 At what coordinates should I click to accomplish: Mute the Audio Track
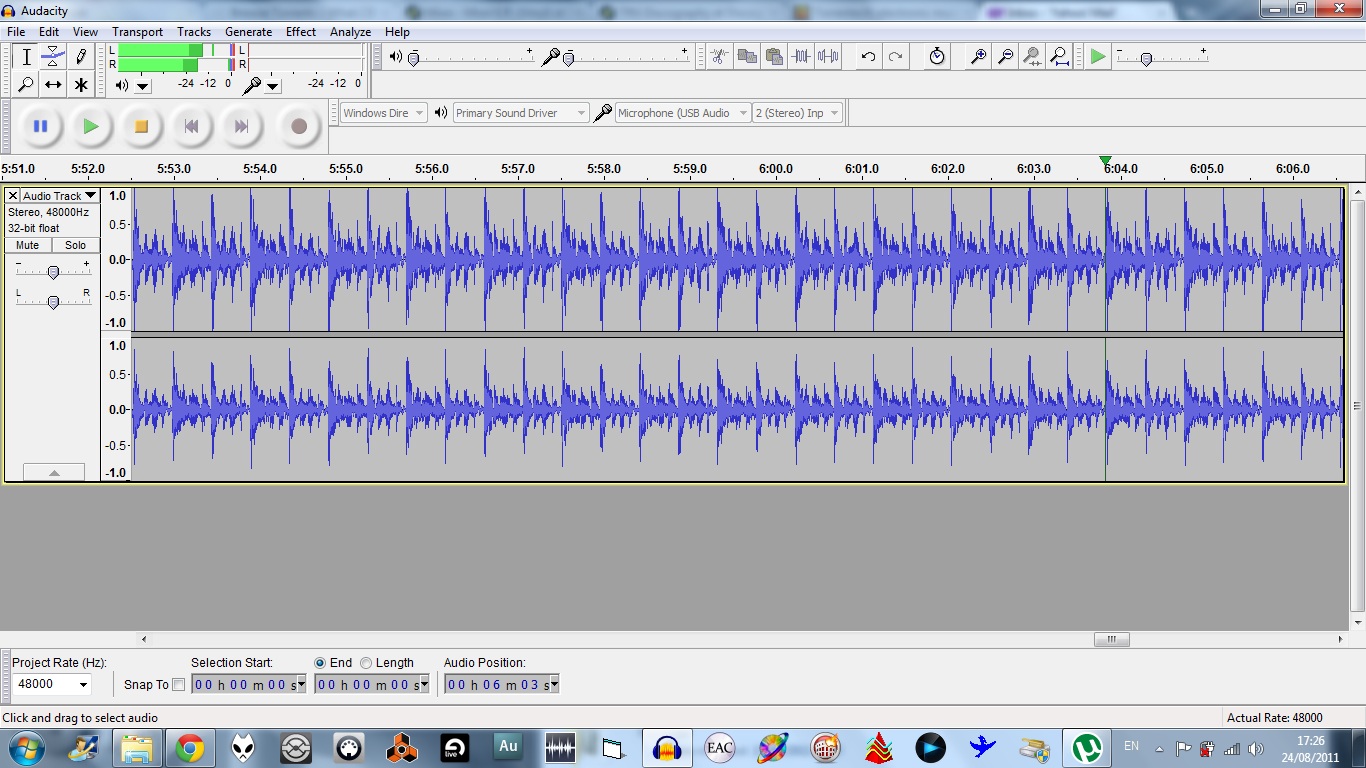(28, 245)
